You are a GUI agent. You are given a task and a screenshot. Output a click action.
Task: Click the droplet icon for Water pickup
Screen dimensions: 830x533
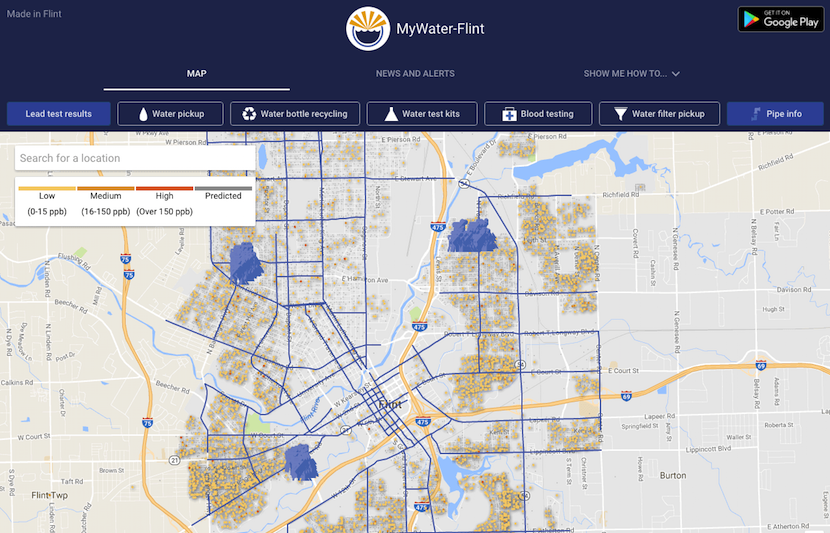[143, 114]
